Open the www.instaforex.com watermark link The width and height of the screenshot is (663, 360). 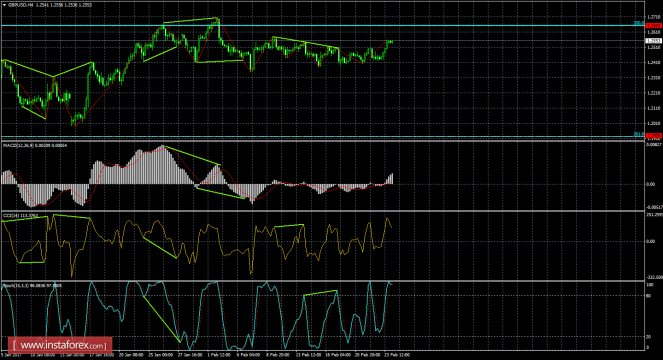[60, 346]
